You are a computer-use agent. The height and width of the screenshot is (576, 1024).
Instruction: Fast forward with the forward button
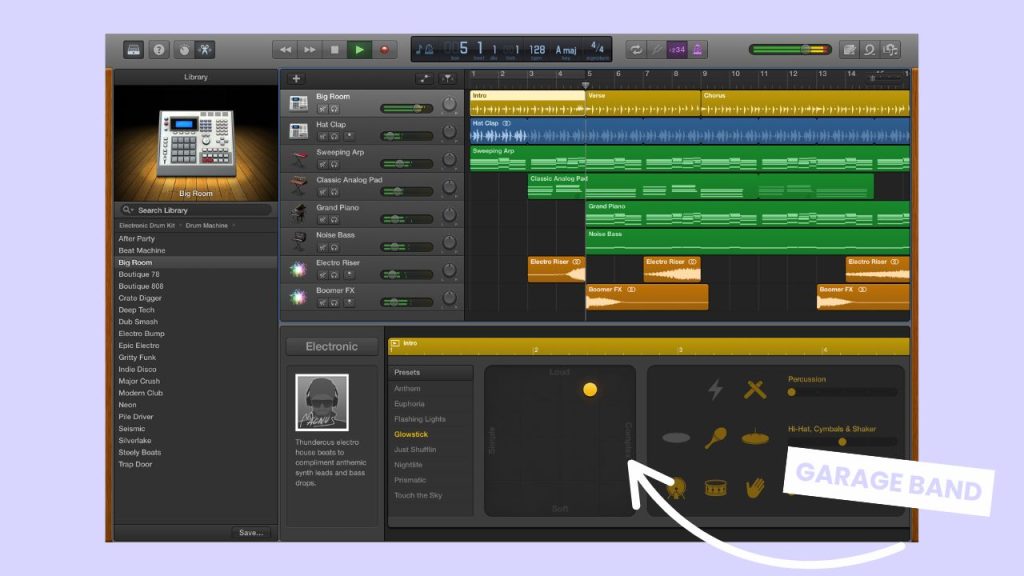tap(310, 50)
